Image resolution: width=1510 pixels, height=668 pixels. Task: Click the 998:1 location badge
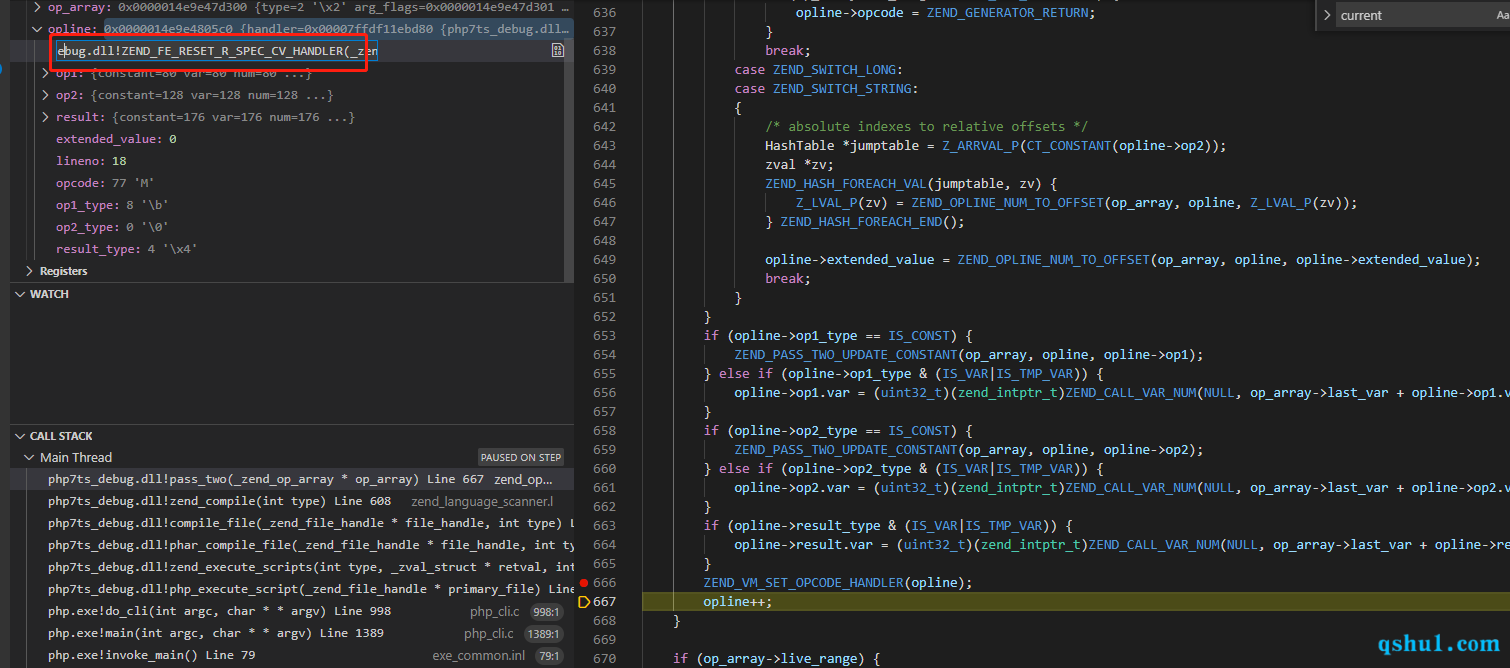546,611
